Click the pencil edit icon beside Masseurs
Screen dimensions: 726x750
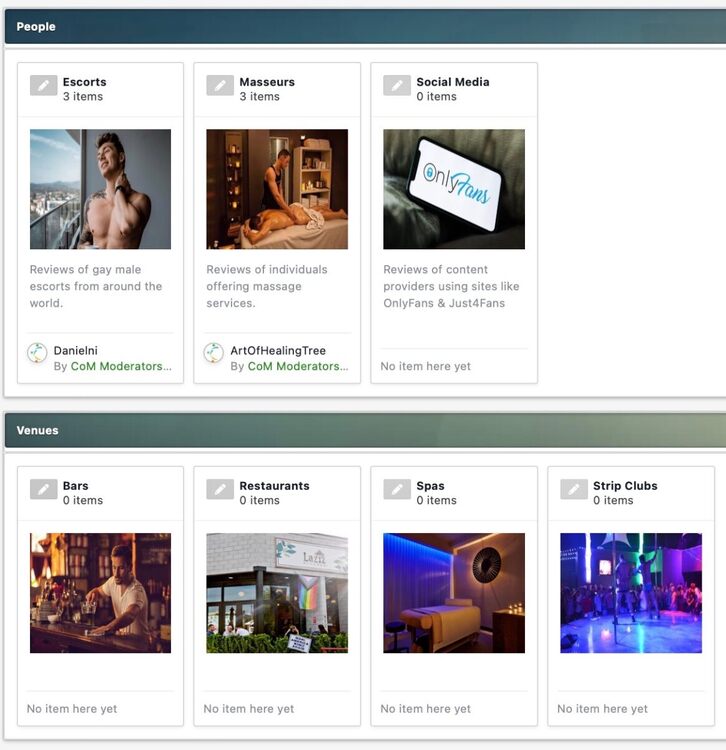220,86
